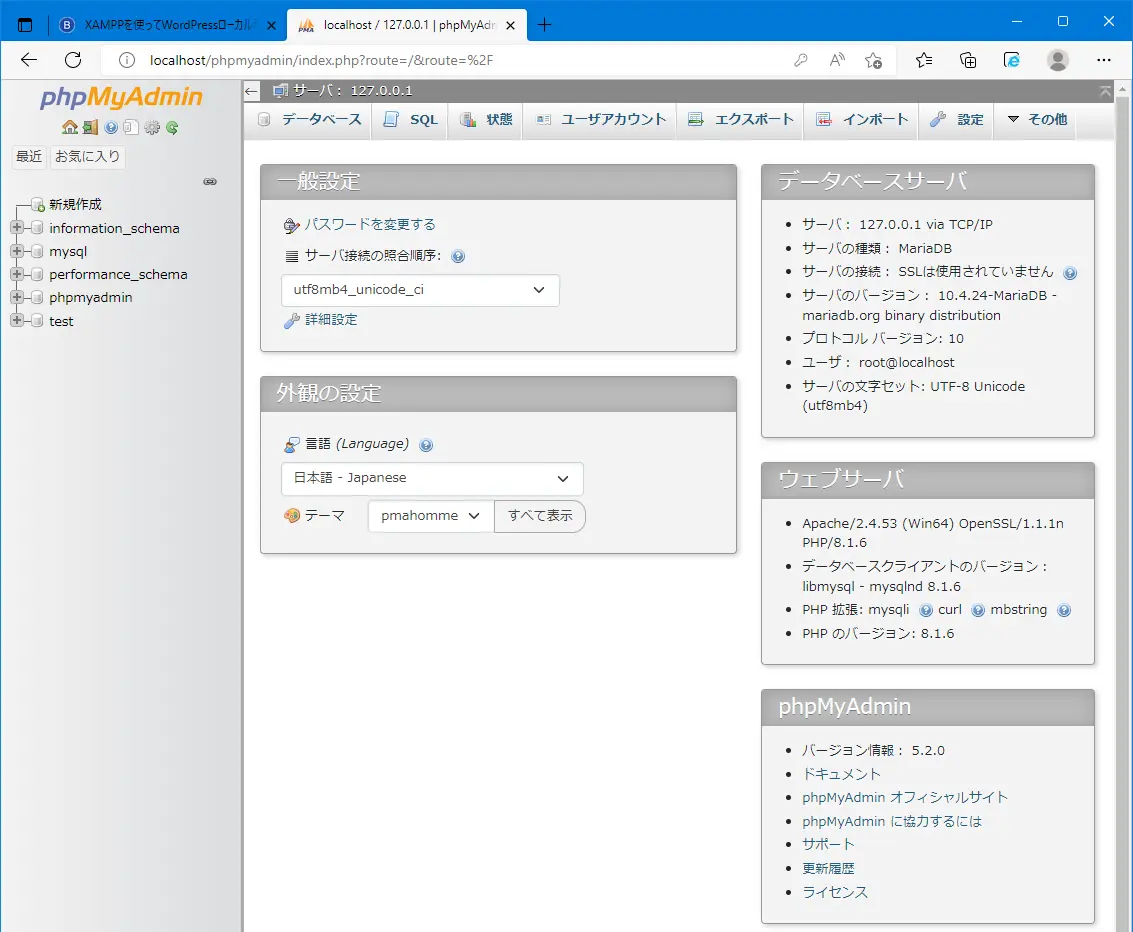Expand the phpmyadmin database tree

(17, 297)
